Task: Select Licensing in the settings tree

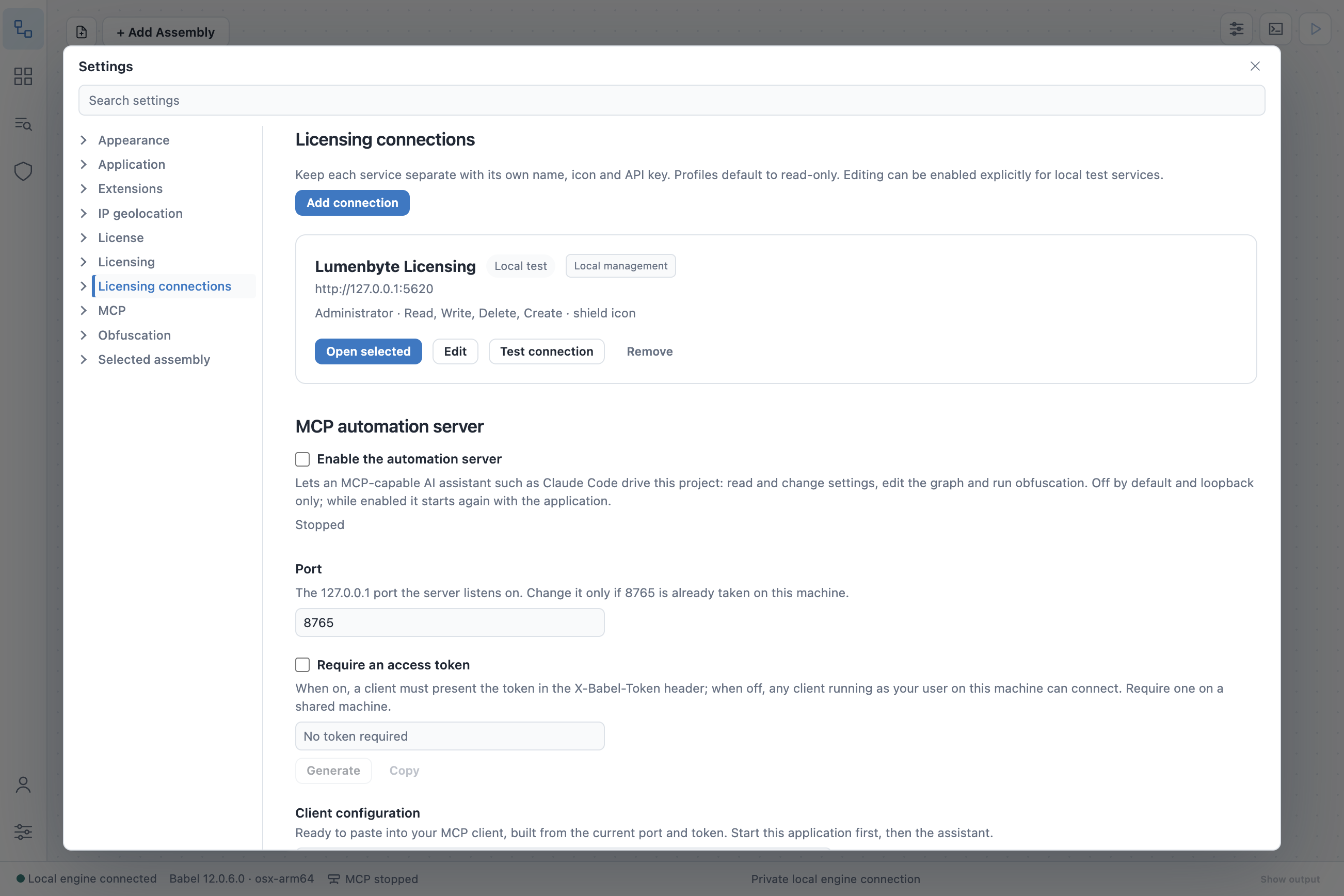Action: pos(126,262)
